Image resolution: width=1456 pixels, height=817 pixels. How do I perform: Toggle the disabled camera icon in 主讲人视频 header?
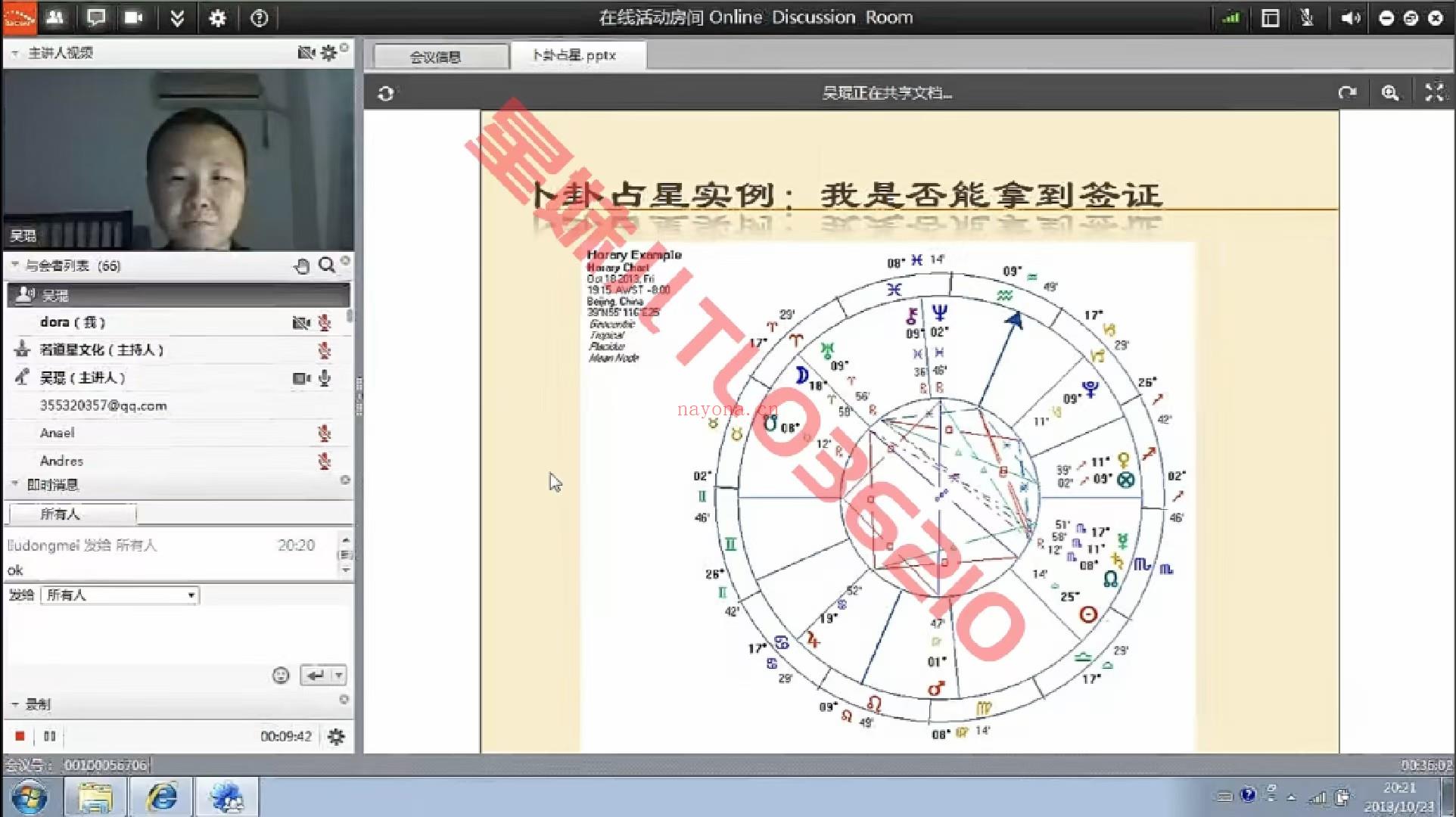[x=306, y=52]
